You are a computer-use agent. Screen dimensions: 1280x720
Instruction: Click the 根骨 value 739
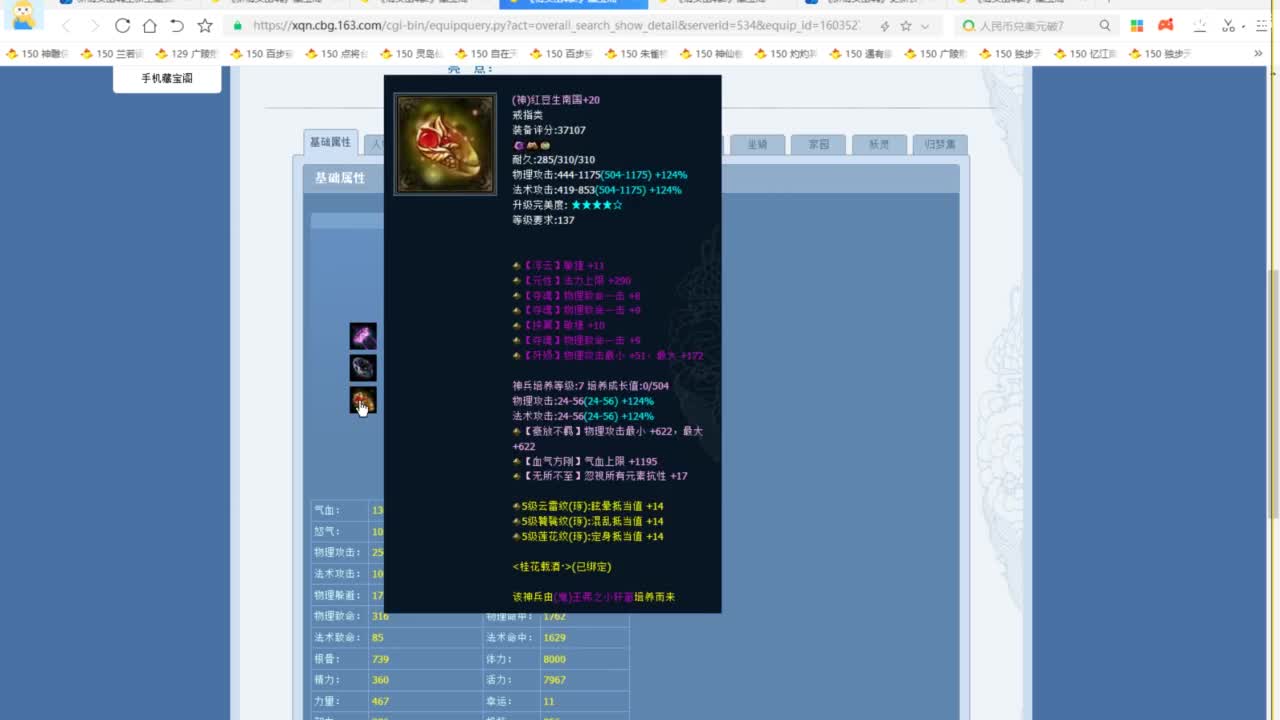point(380,659)
